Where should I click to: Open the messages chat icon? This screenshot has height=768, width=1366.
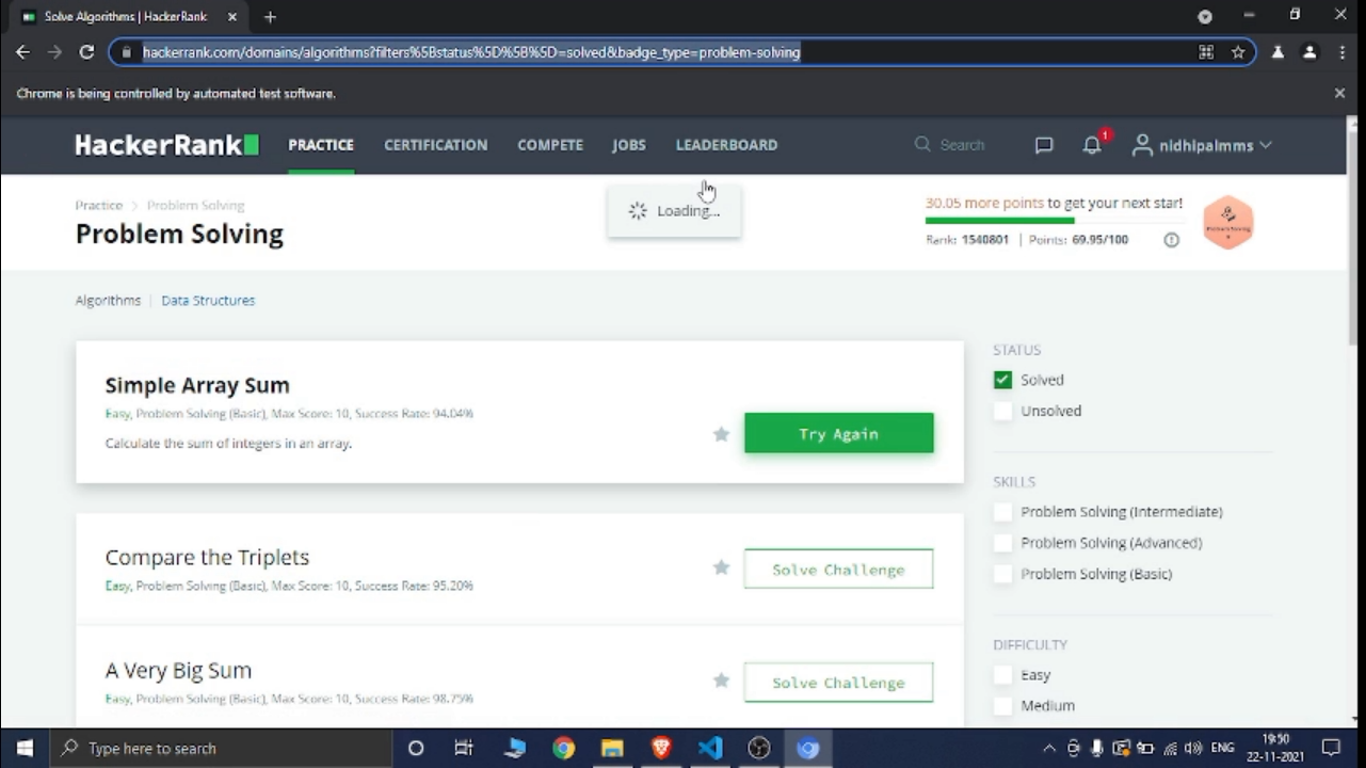tap(1044, 145)
